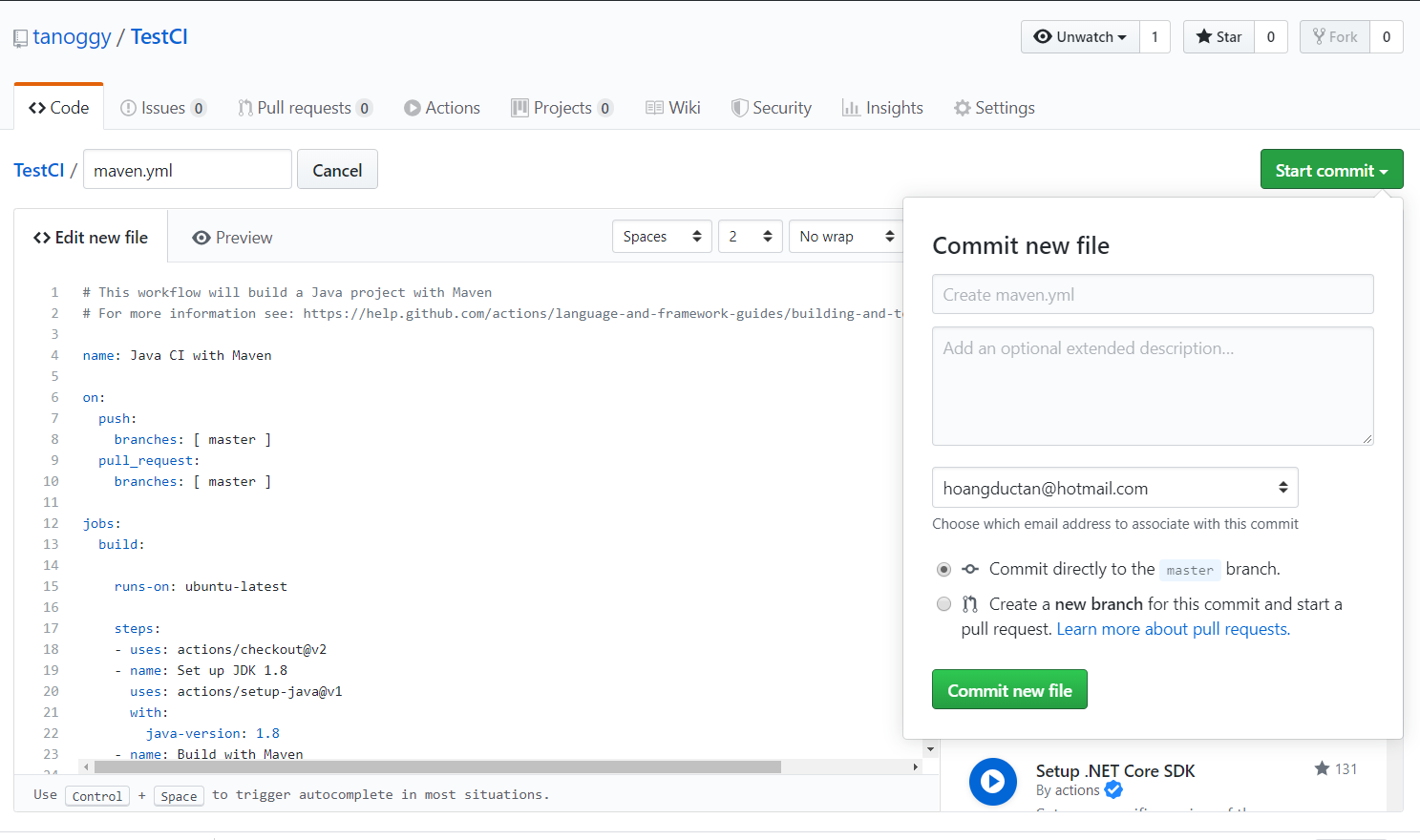Open the Security tab
Image resolution: width=1420 pixels, height=840 pixels.
pyautogui.click(x=772, y=108)
